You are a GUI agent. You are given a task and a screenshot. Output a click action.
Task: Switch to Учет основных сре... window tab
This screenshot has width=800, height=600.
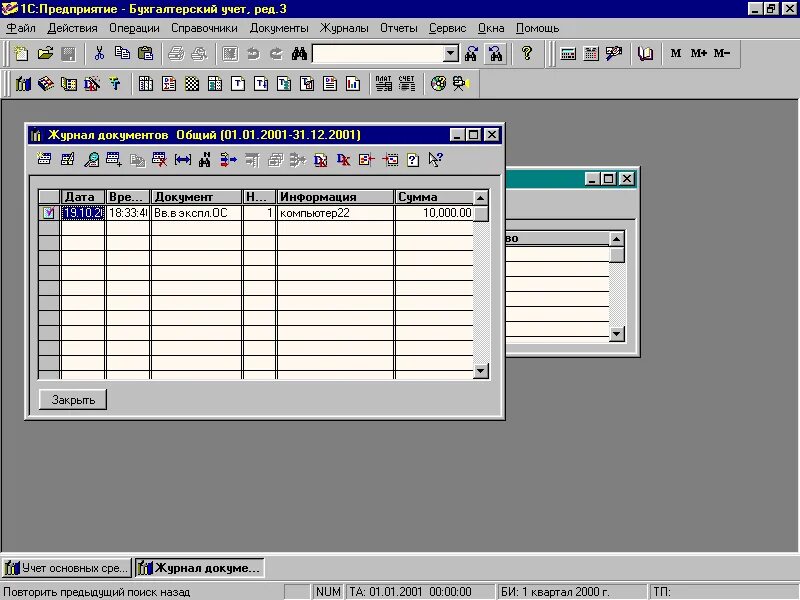[x=67, y=568]
